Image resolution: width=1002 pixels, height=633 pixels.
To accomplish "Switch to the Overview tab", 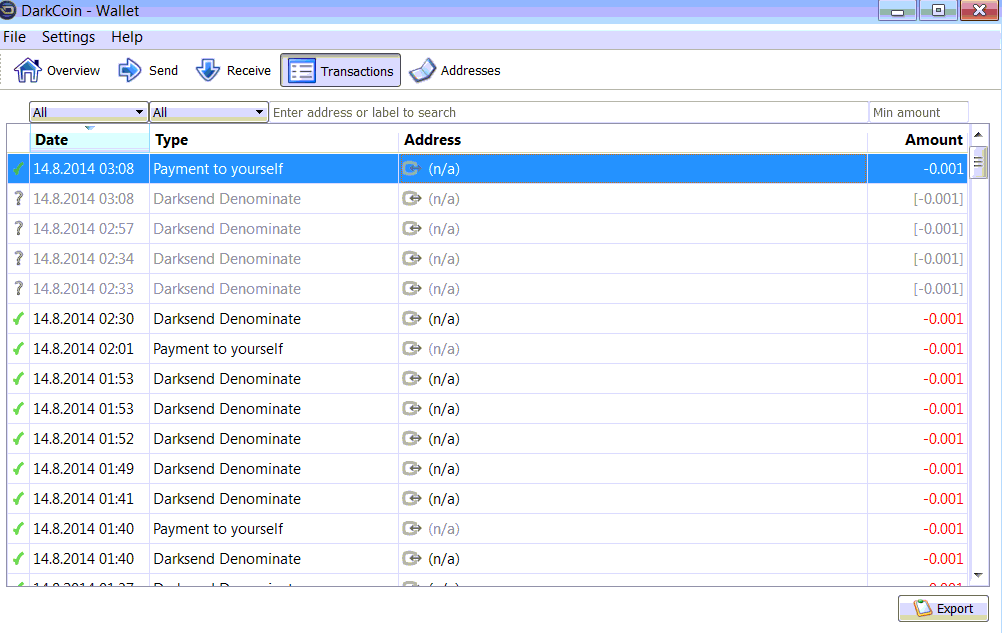I will (58, 70).
